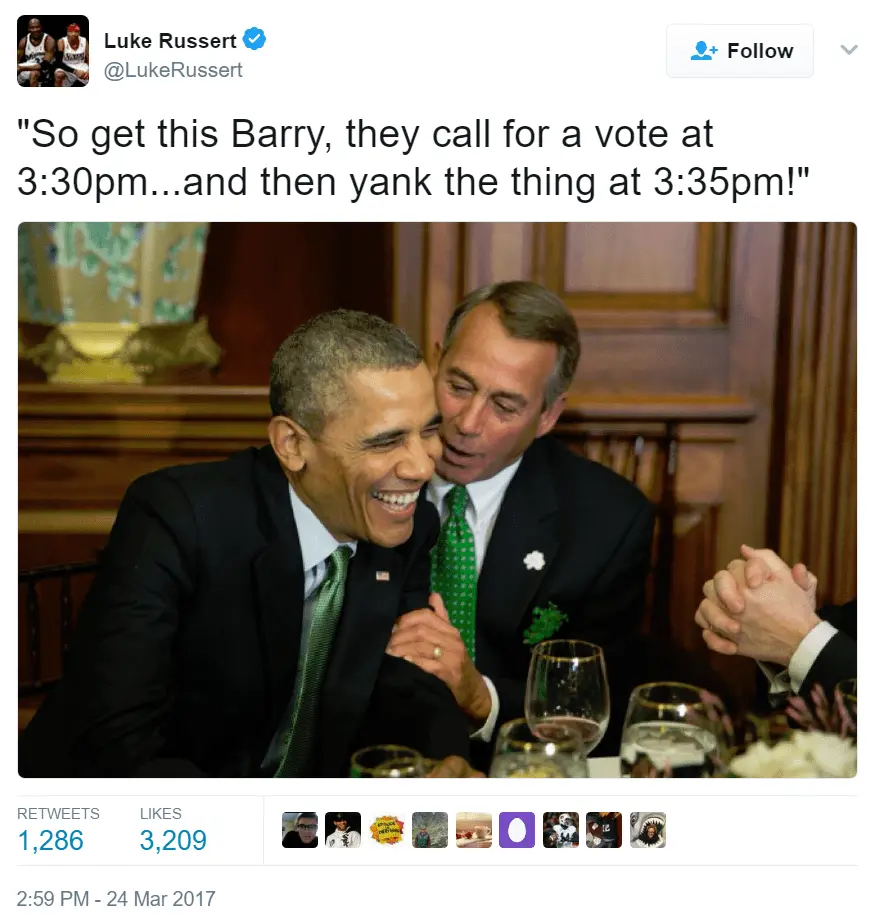Viewport: 885px width, 922px height.
Task: Expand the tweet options chevron menu
Action: tap(849, 50)
